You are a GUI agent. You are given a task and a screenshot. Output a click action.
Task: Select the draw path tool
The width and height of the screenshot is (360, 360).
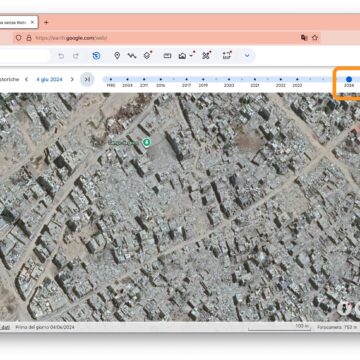tap(132, 56)
